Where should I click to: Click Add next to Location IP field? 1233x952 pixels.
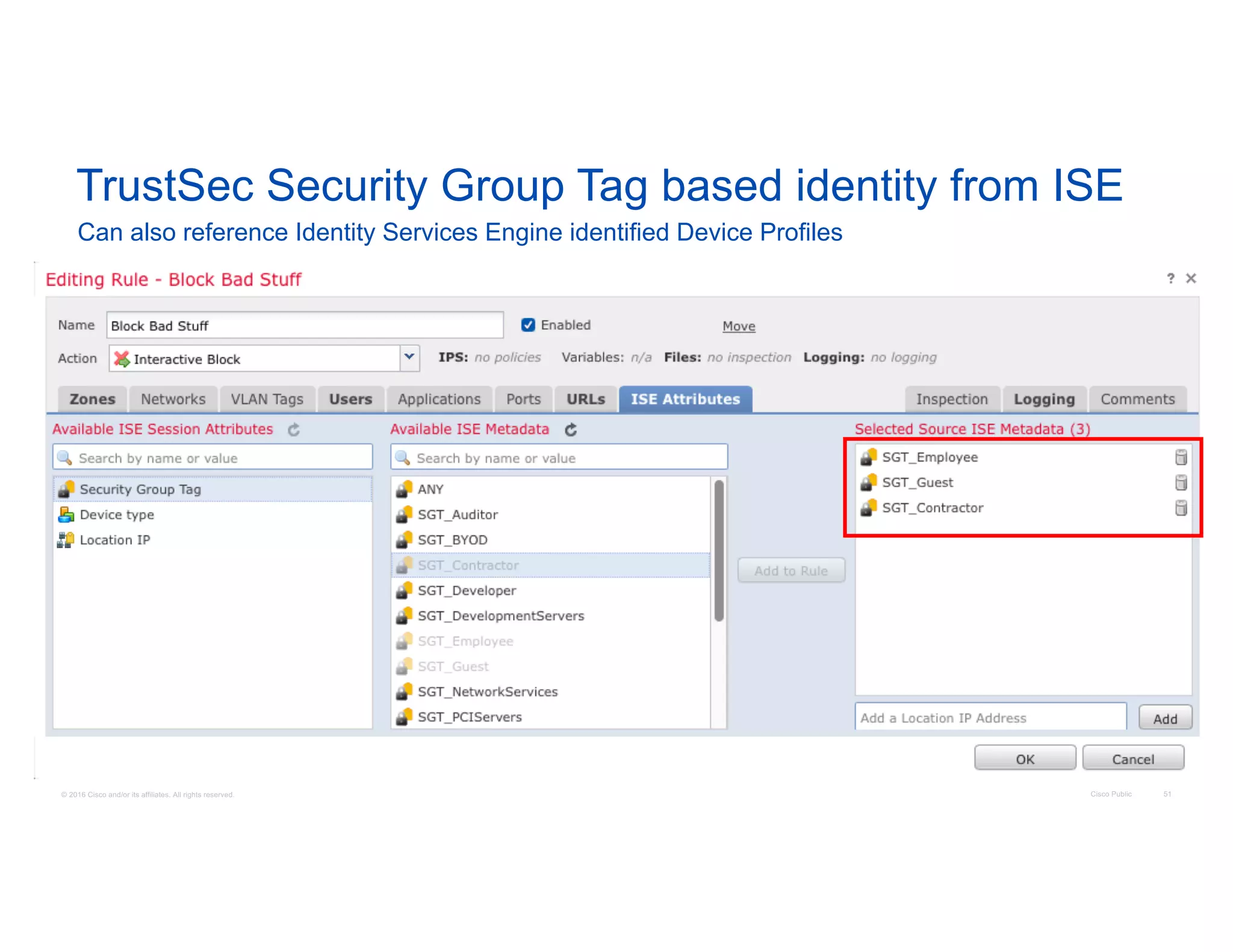click(1165, 719)
